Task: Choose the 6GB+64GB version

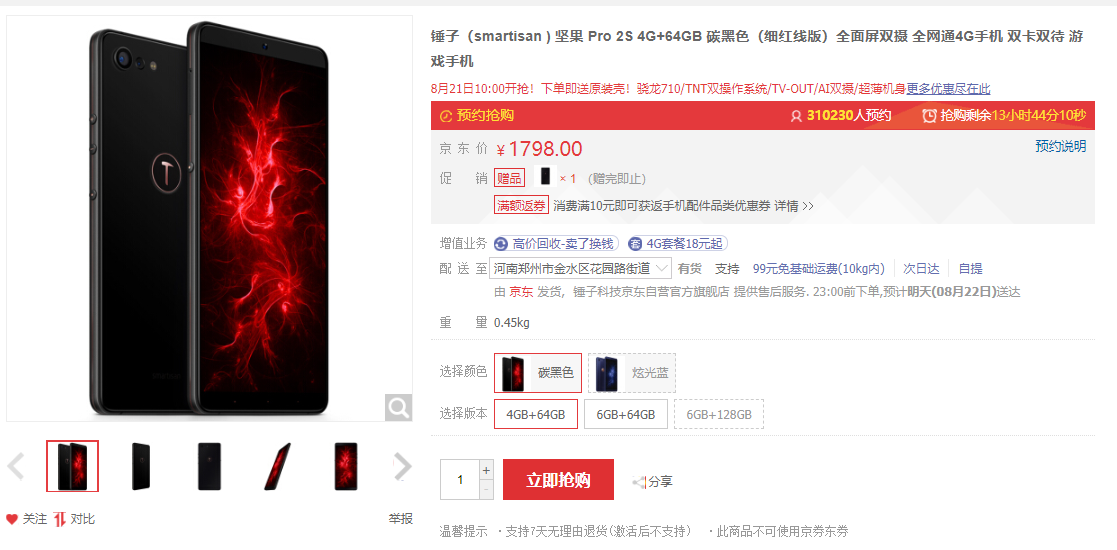Action: [x=626, y=414]
